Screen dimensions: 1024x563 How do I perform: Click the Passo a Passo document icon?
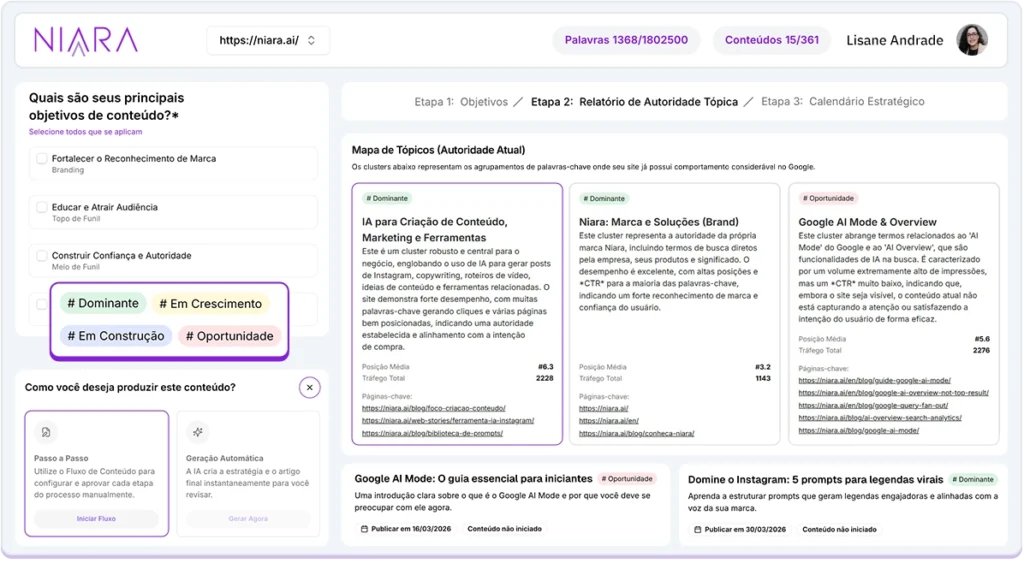pyautogui.click(x=45, y=432)
